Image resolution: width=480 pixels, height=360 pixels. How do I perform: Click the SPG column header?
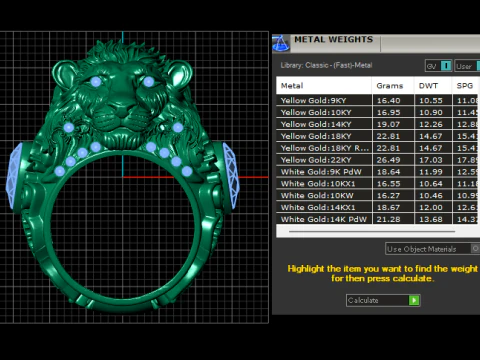coord(466,86)
